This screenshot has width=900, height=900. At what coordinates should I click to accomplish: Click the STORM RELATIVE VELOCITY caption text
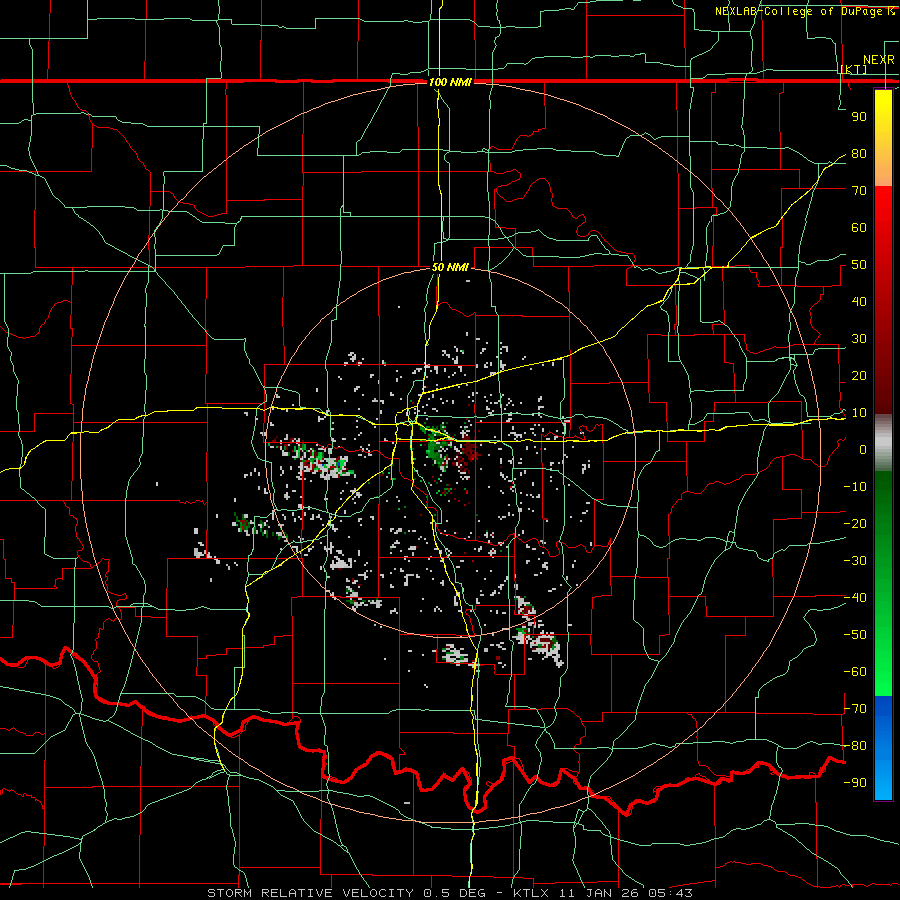click(x=310, y=893)
